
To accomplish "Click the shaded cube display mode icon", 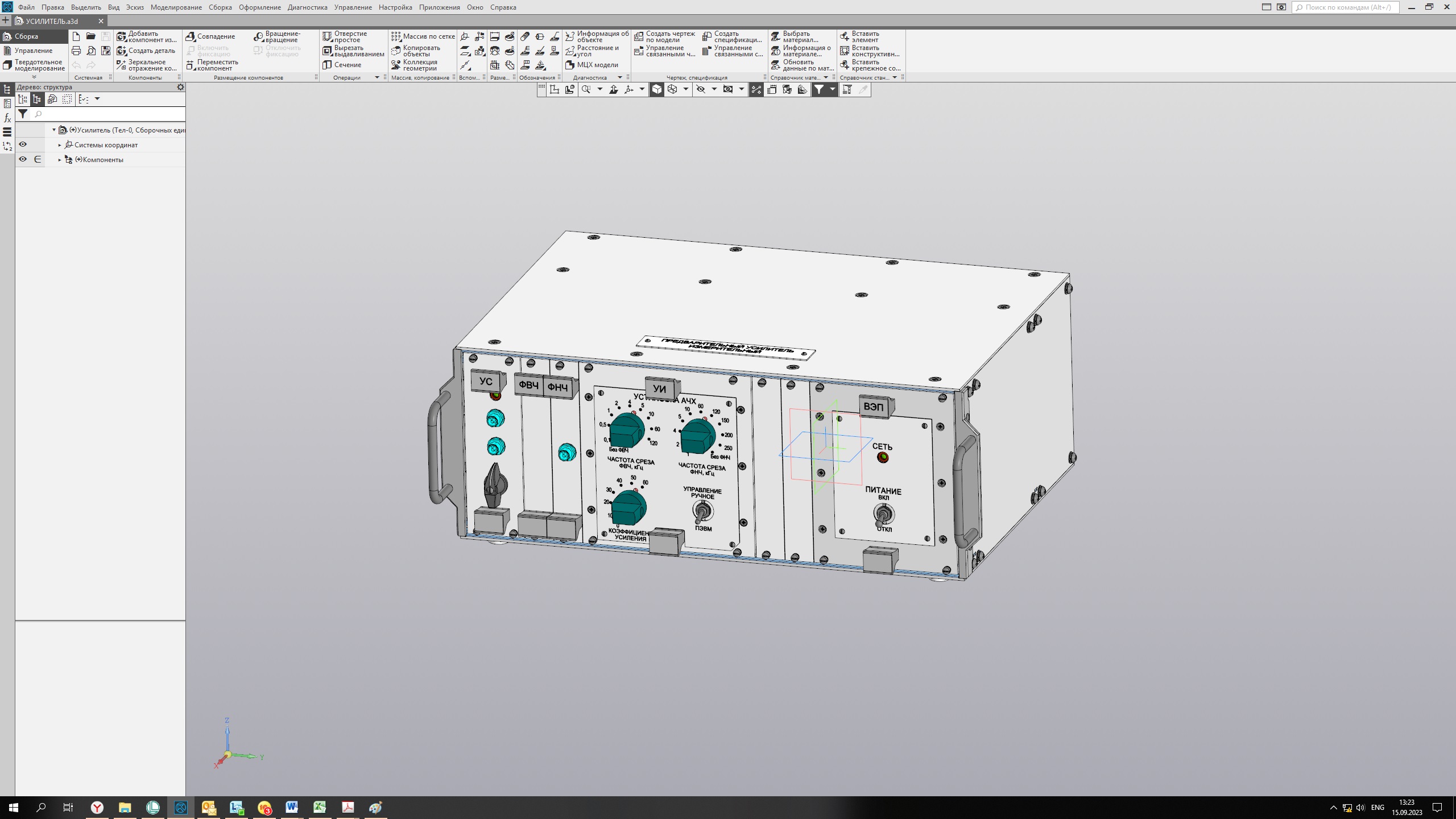I will point(657,89).
